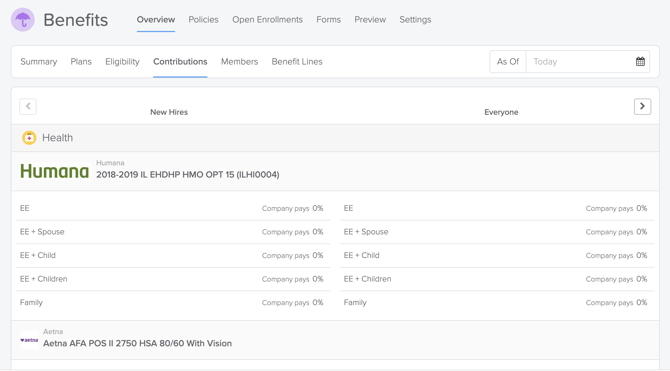Click the As Of date field showing Today

click(x=588, y=62)
